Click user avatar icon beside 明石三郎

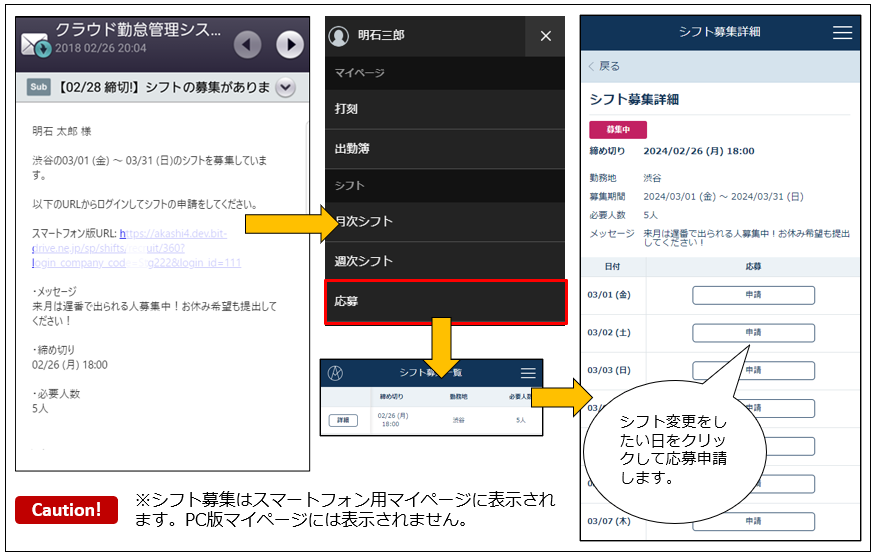(338, 36)
